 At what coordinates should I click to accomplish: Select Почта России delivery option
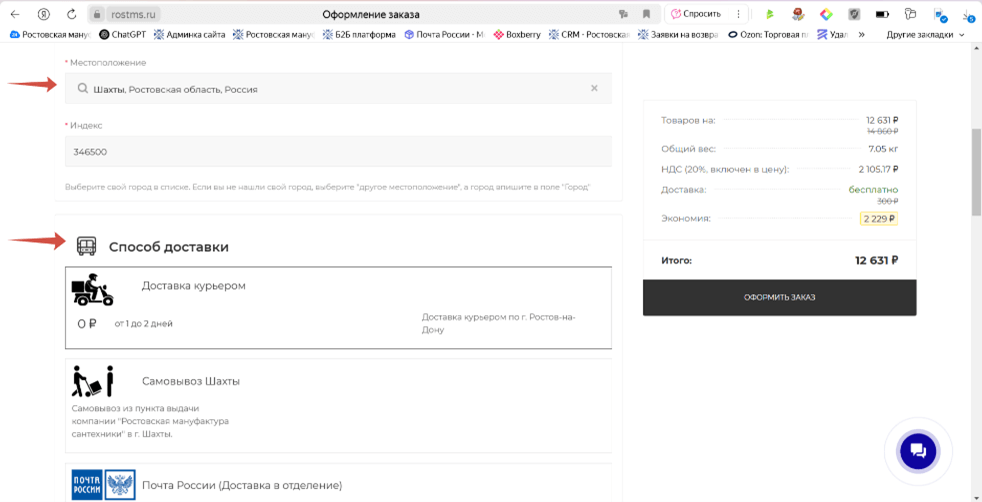tap(338, 484)
